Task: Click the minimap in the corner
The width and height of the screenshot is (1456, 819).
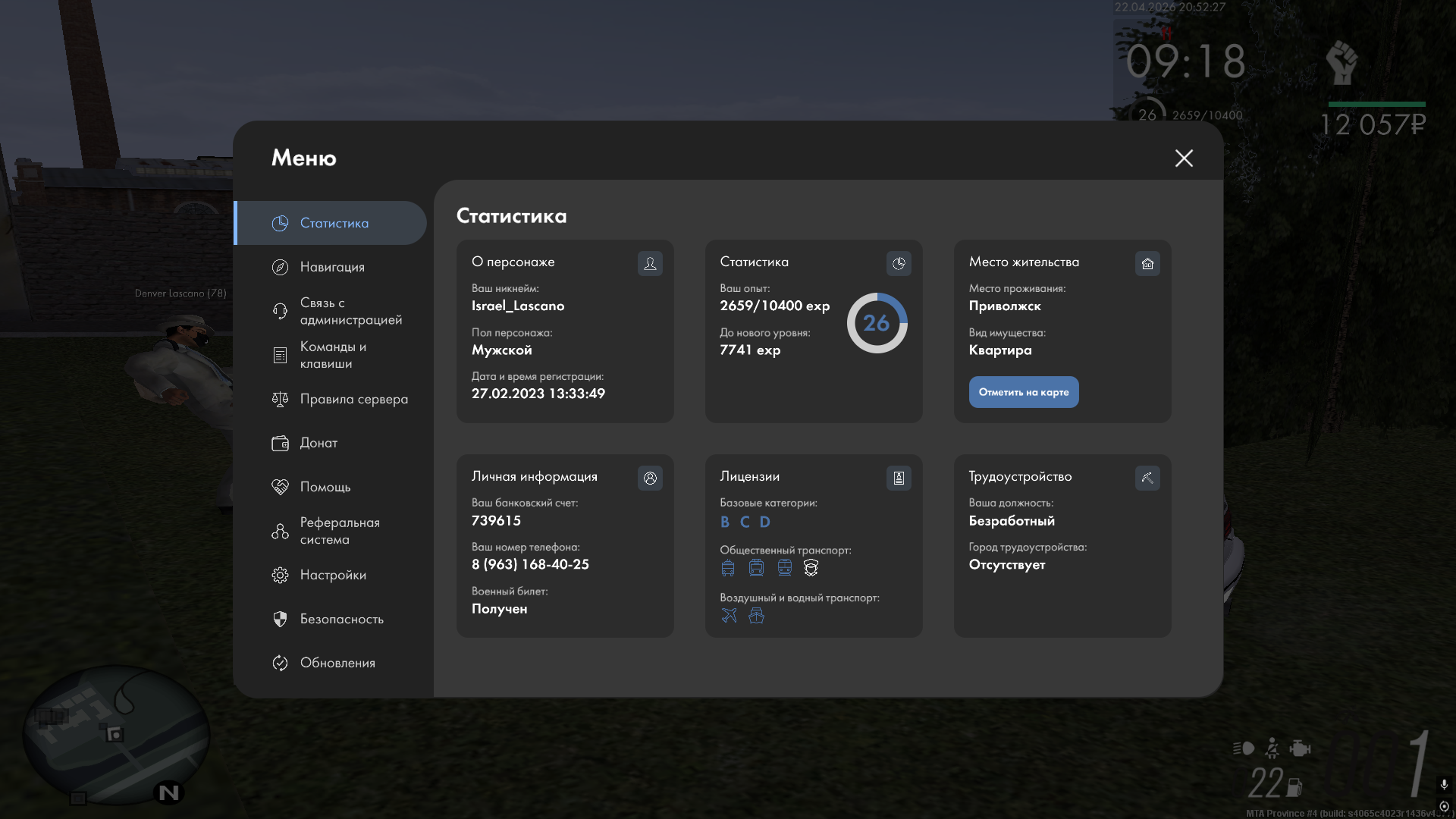Action: click(116, 735)
